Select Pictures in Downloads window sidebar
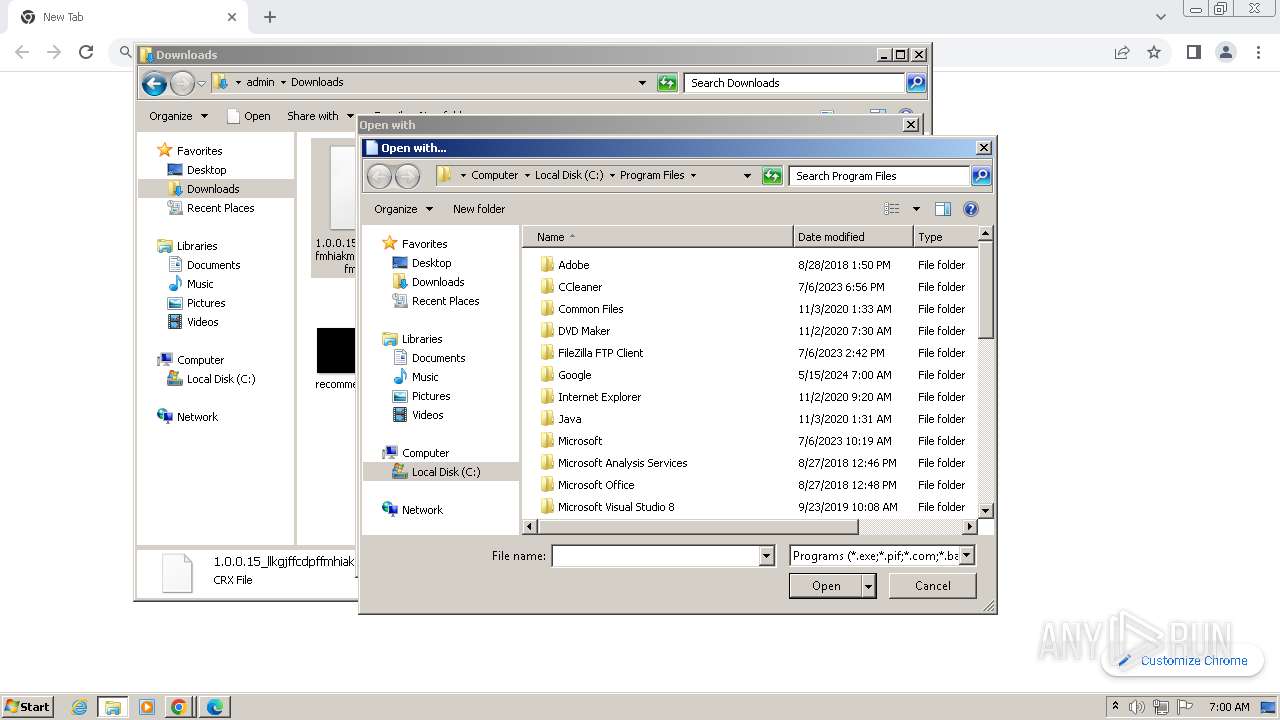This screenshot has height=720, width=1280. pos(206,303)
